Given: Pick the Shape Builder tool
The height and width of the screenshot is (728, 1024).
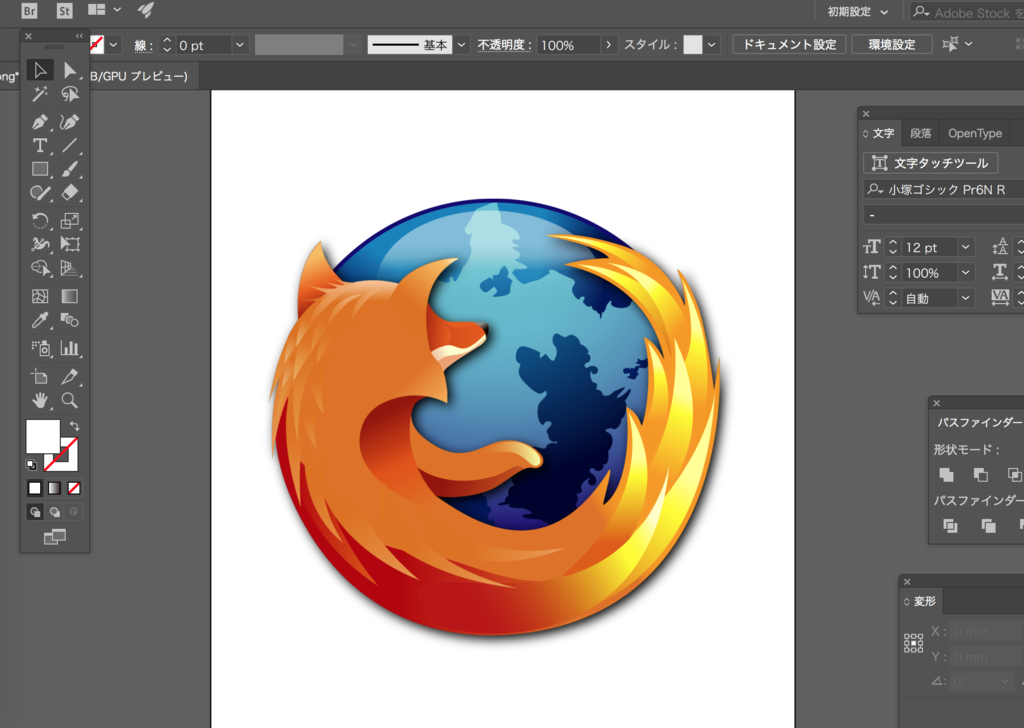Looking at the screenshot, I should coord(40,268).
